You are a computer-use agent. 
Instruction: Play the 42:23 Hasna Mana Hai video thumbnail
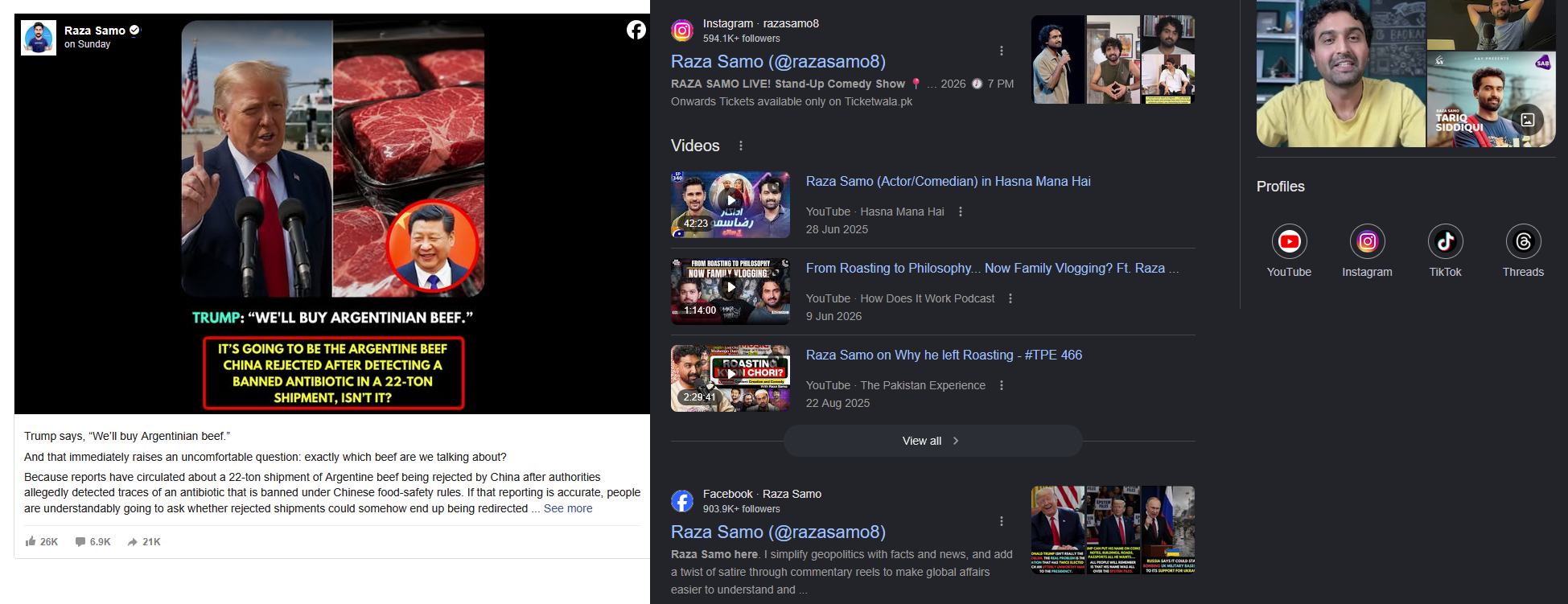730,204
